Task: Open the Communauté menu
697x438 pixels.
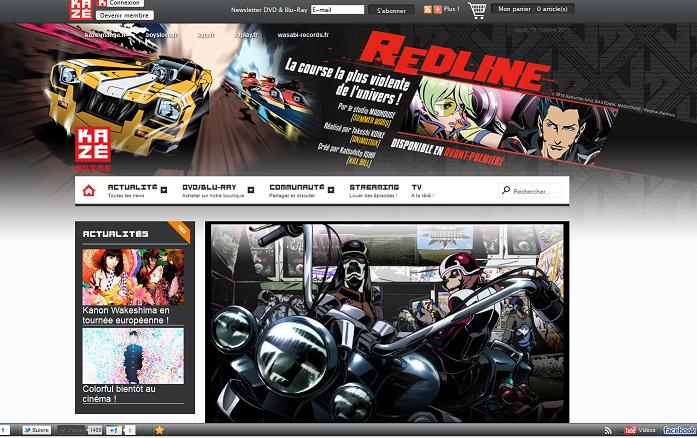Action: click(296, 190)
